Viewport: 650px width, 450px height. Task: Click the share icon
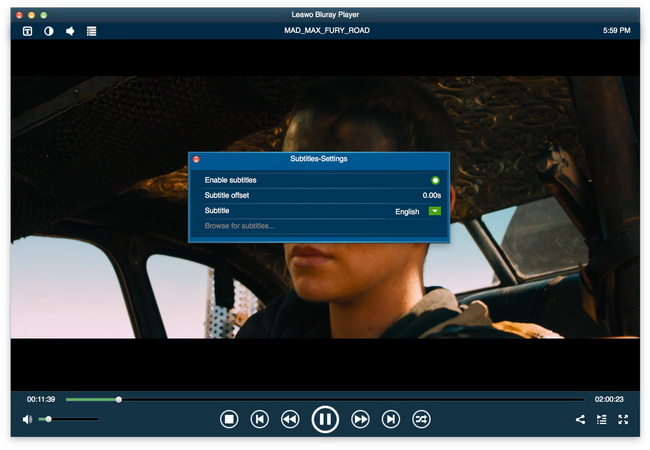(580, 420)
